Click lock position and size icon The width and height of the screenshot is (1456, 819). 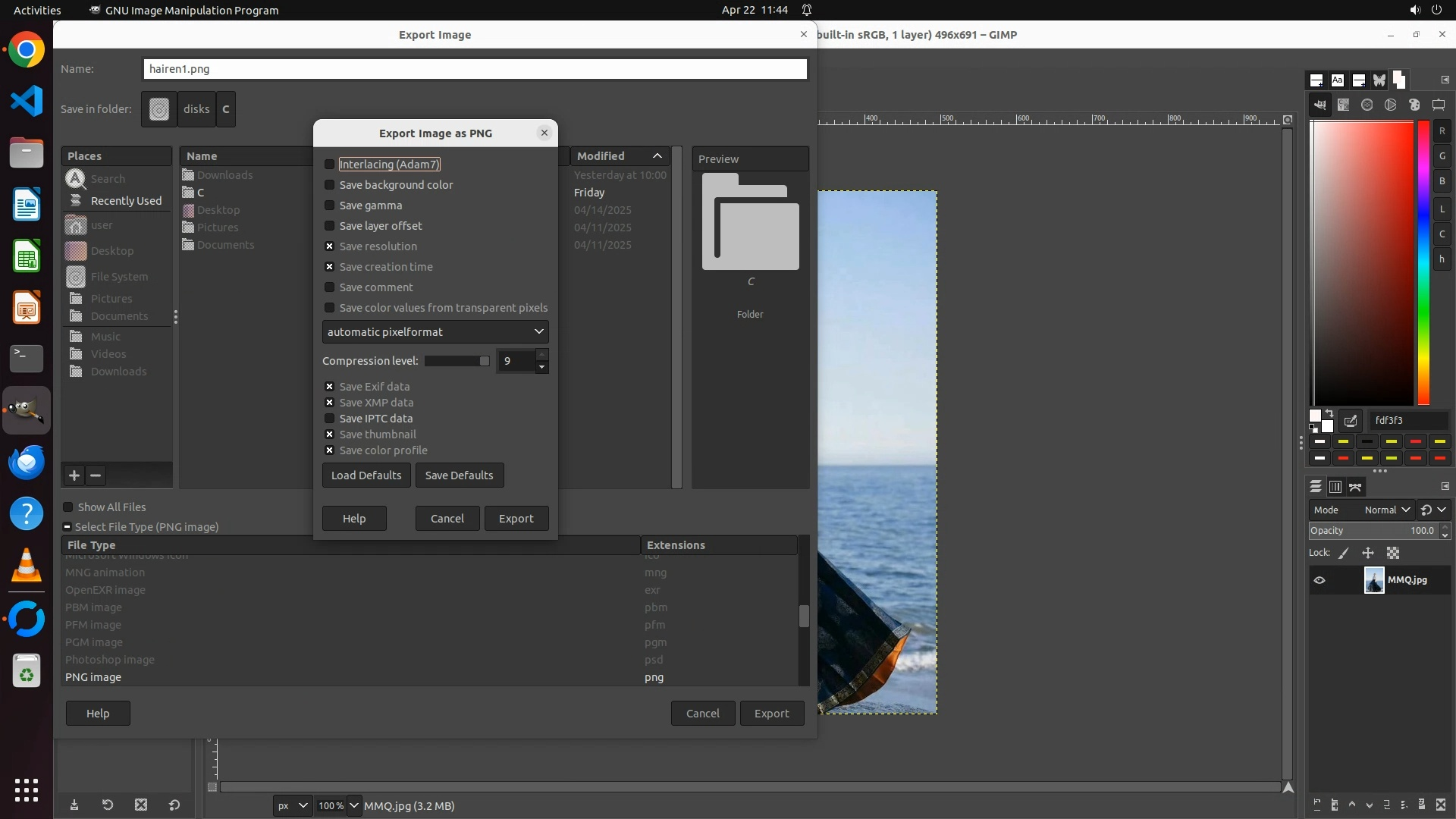(1368, 554)
